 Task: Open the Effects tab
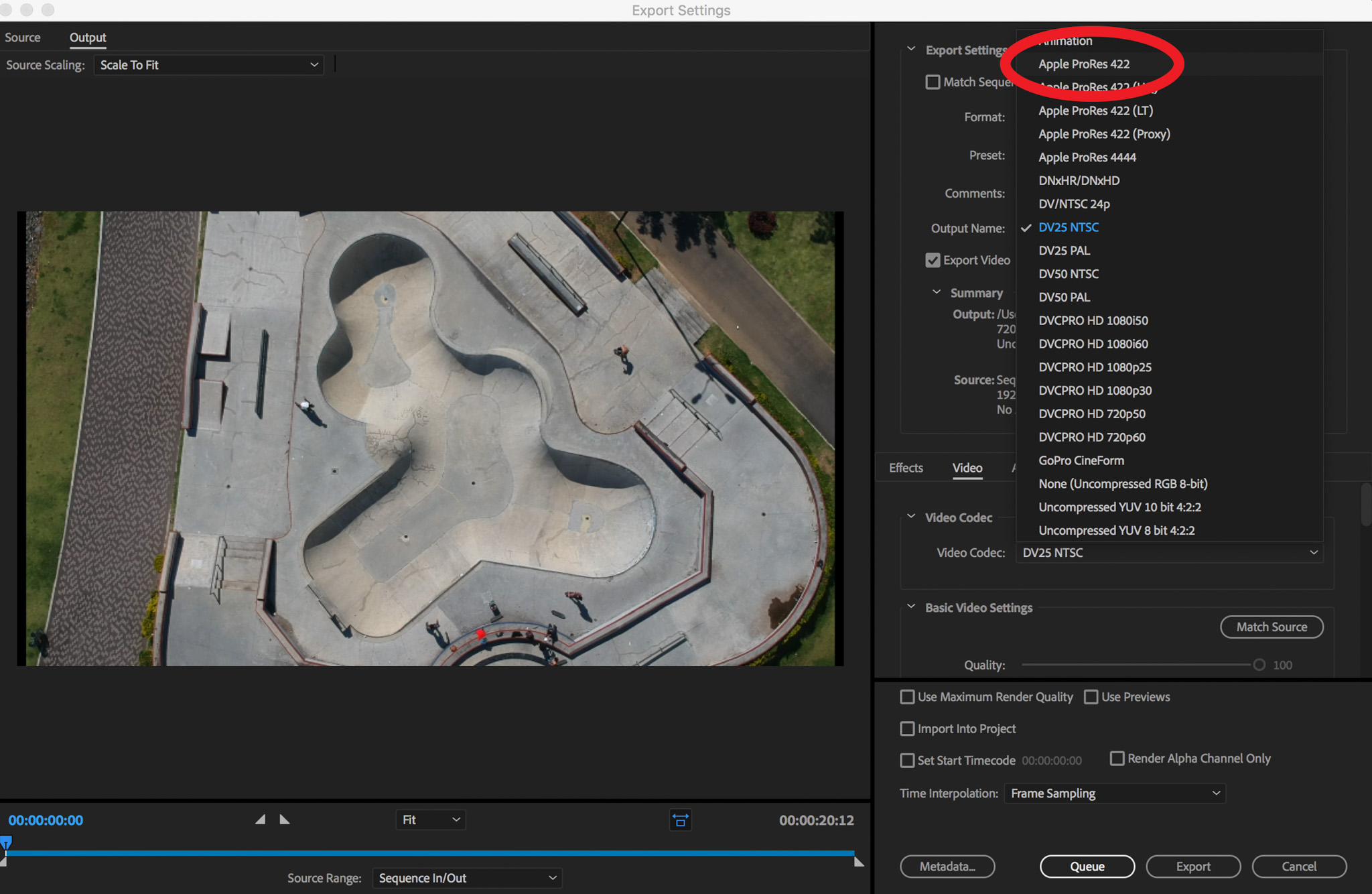point(906,468)
